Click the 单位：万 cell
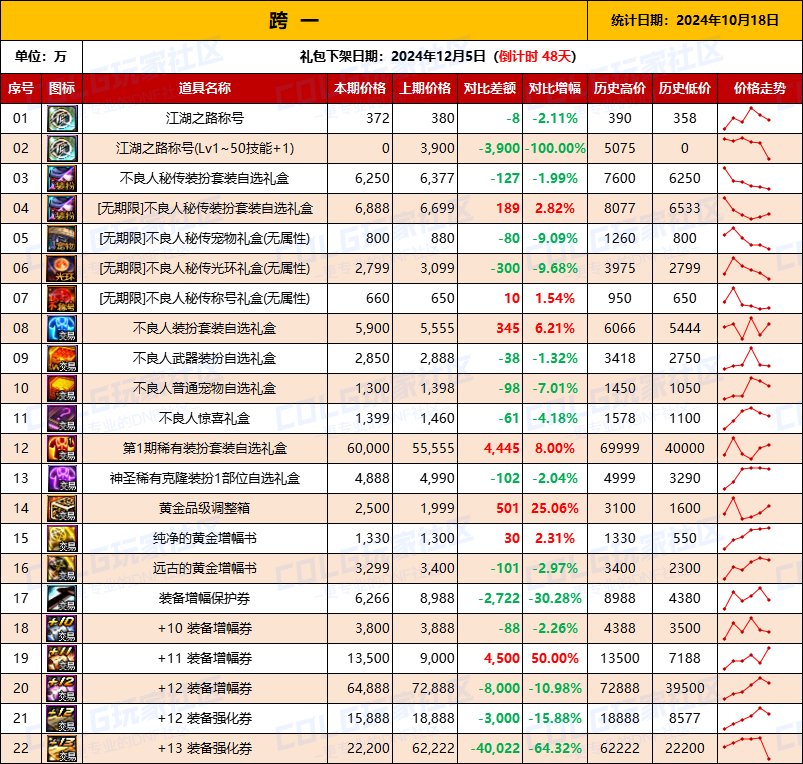This screenshot has width=803, height=764. (x=41, y=56)
